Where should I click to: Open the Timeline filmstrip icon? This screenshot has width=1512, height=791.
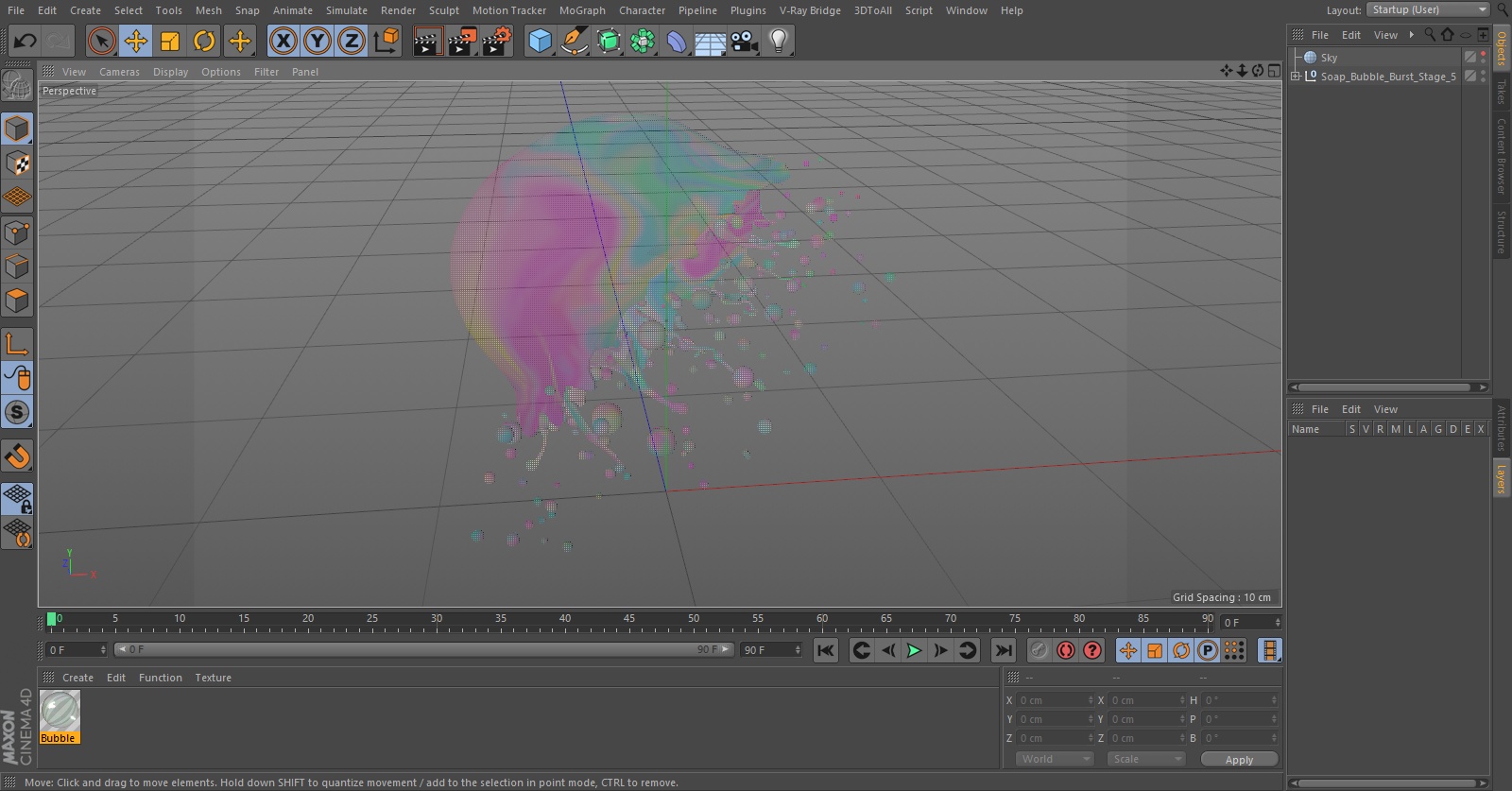(1269, 650)
